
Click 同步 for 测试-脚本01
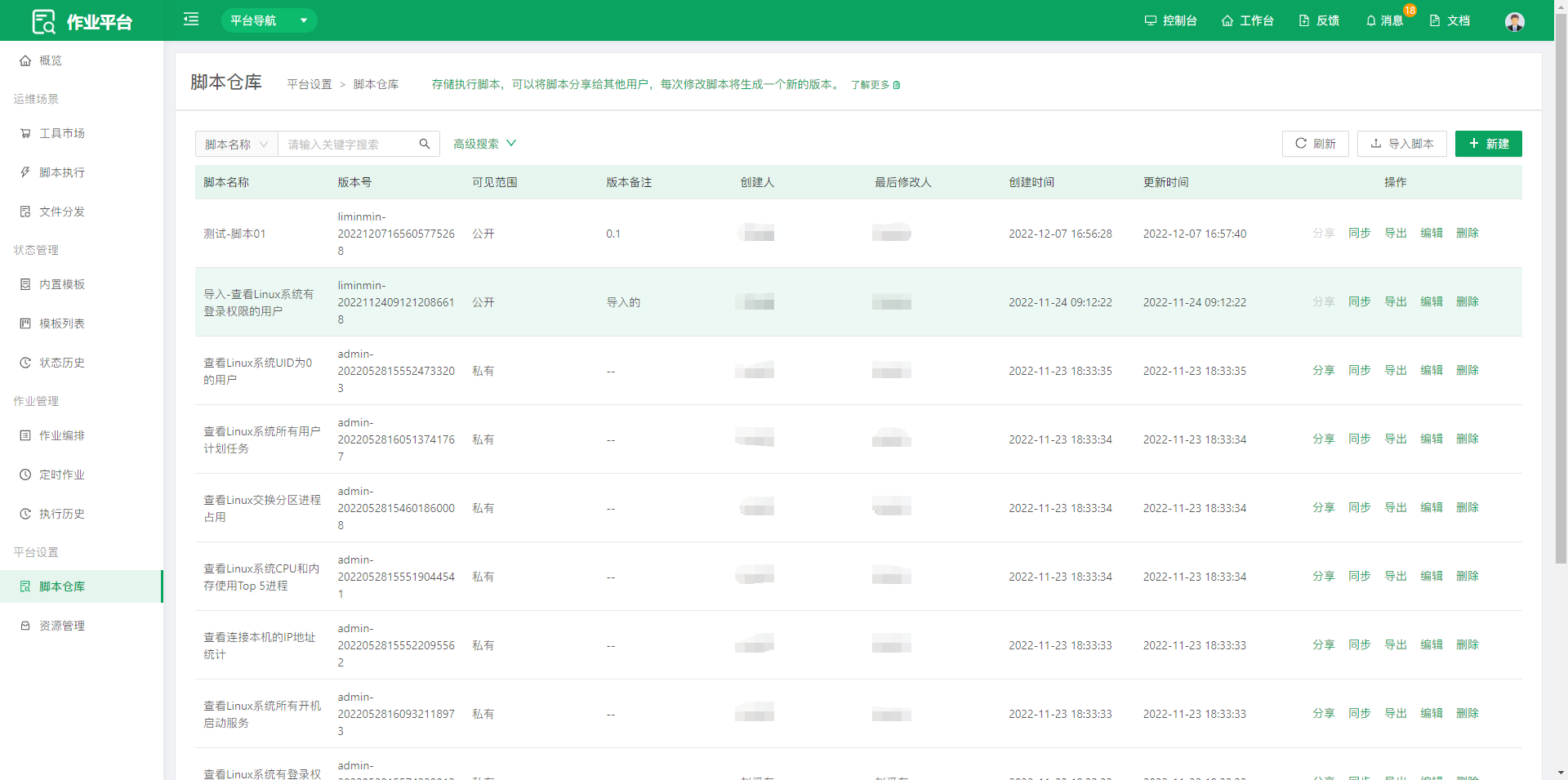click(x=1360, y=233)
